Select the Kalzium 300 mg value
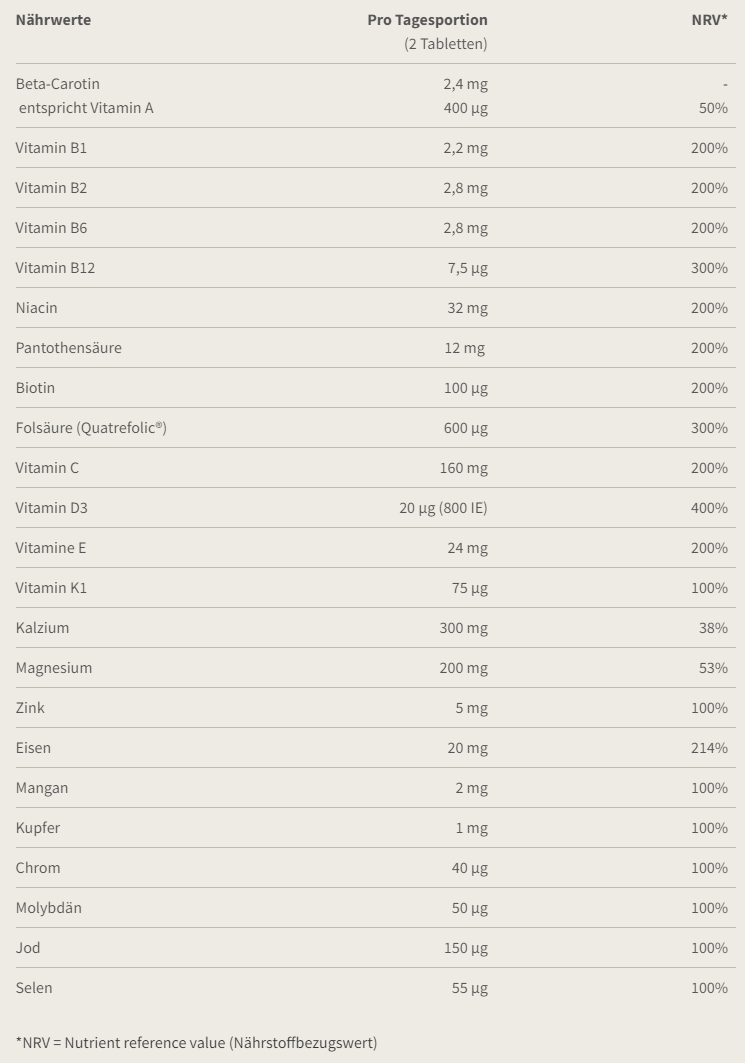 click(x=464, y=628)
